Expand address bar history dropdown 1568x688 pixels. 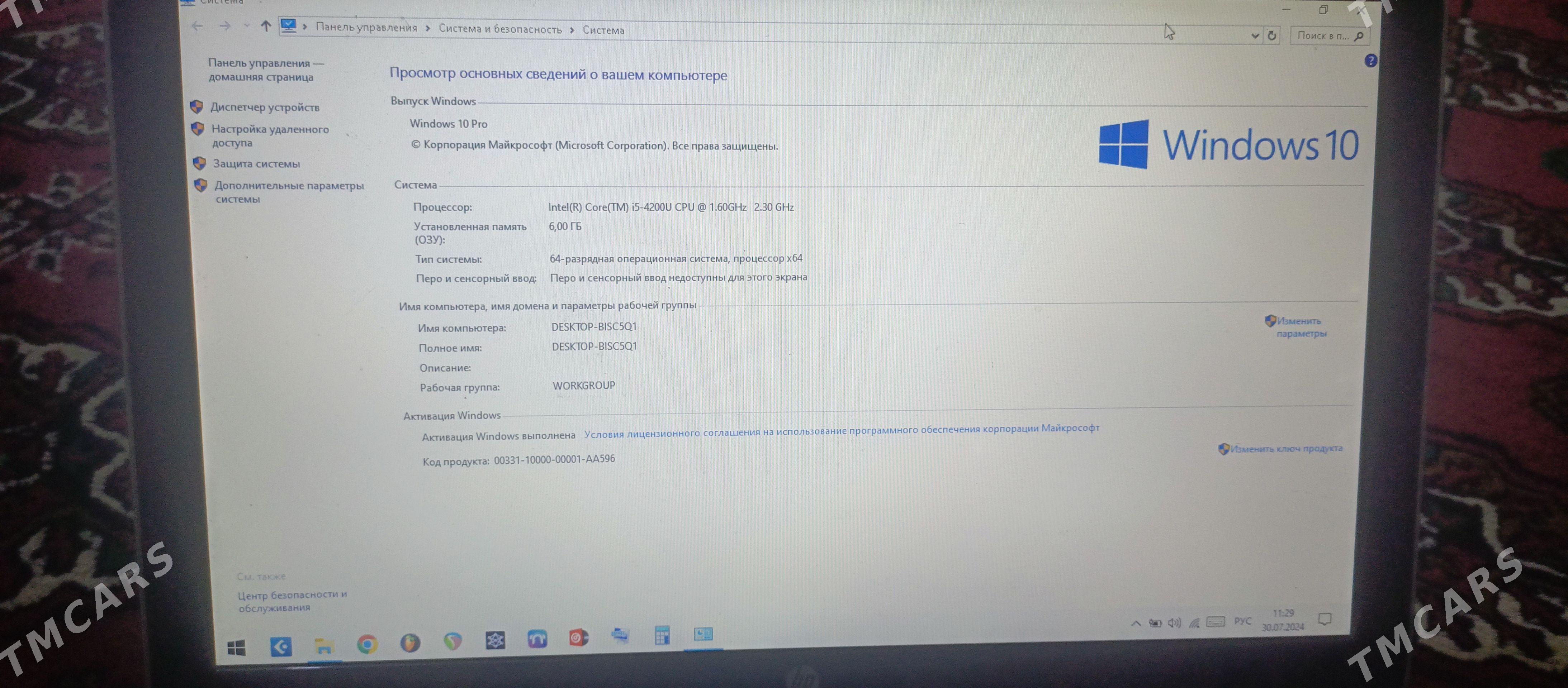[1255, 36]
